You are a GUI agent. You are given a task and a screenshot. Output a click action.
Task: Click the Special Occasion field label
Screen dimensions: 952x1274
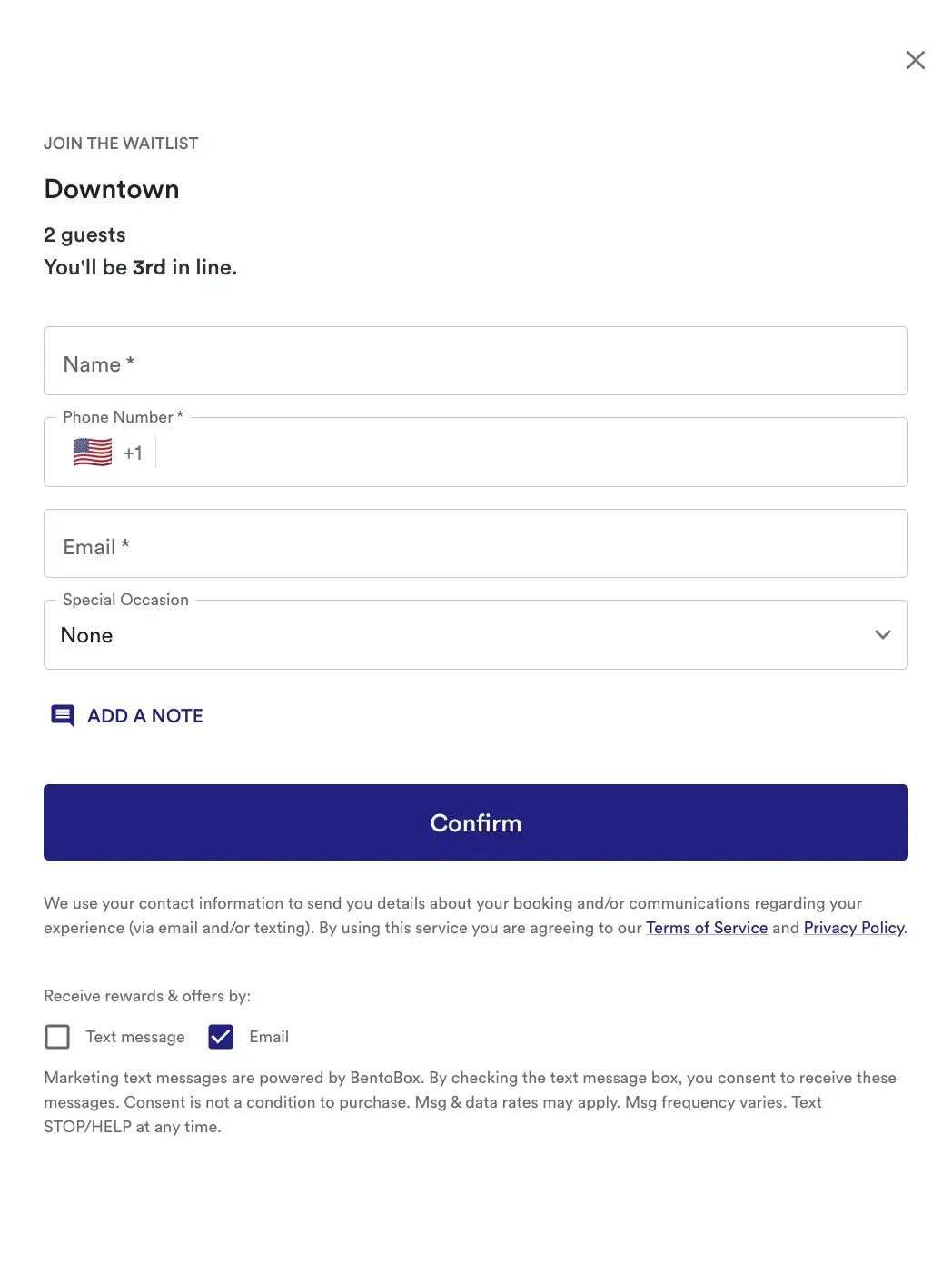[125, 600]
